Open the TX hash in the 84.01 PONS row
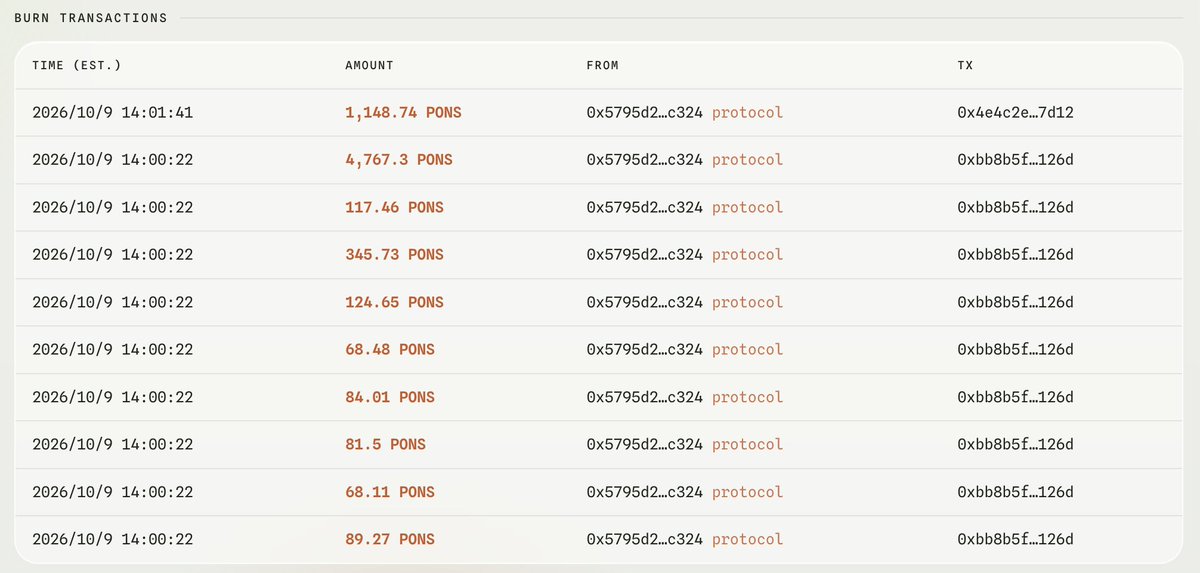This screenshot has height=573, width=1200. pos(1015,397)
